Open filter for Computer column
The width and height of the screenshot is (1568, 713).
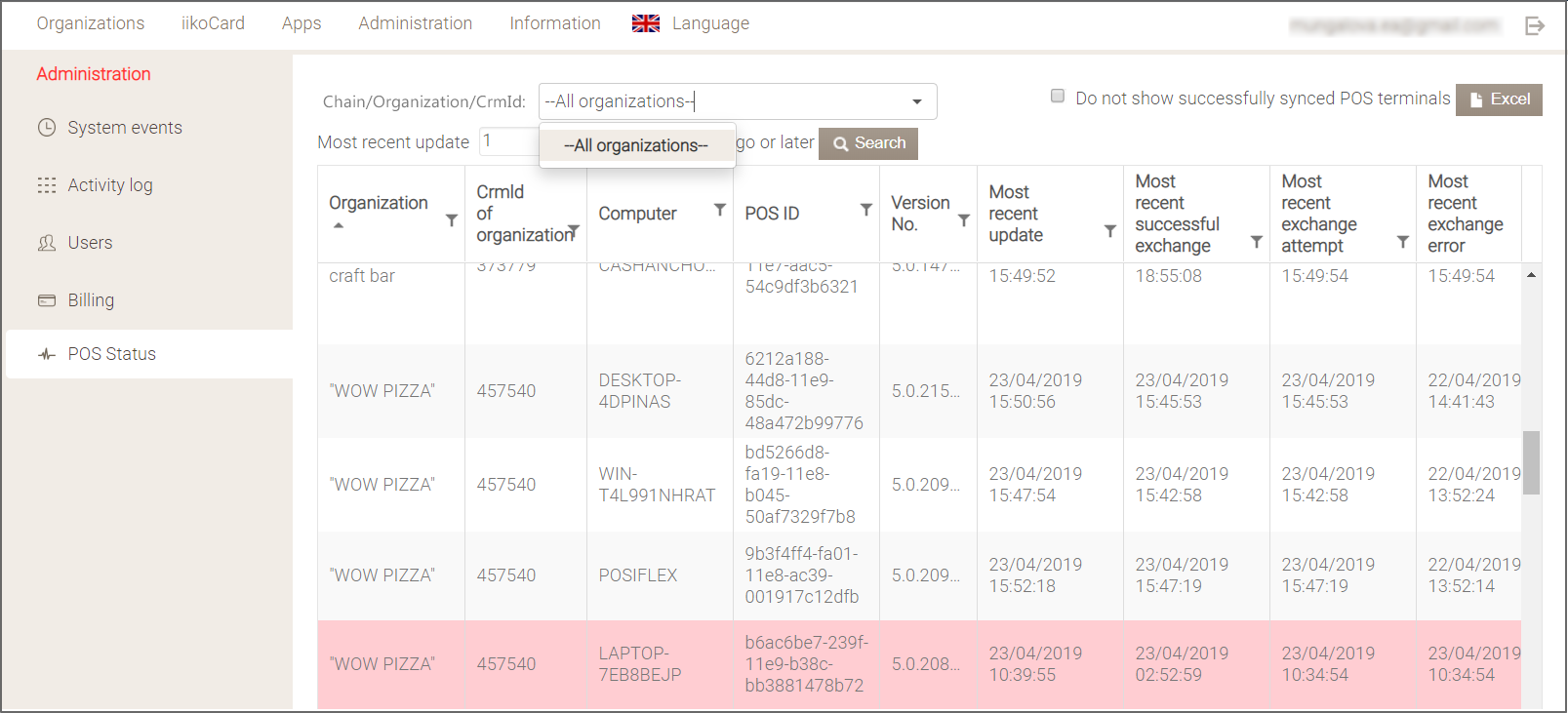click(720, 210)
